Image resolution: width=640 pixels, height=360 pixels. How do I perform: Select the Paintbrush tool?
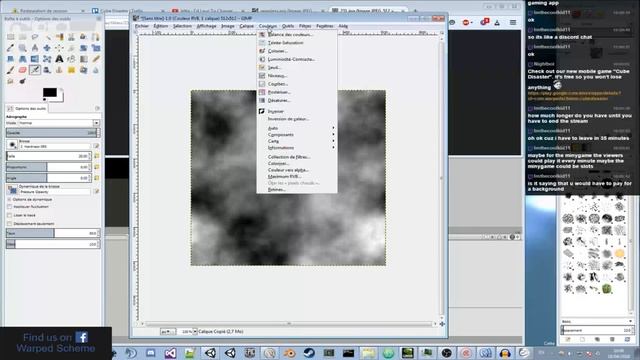click(x=10, y=70)
